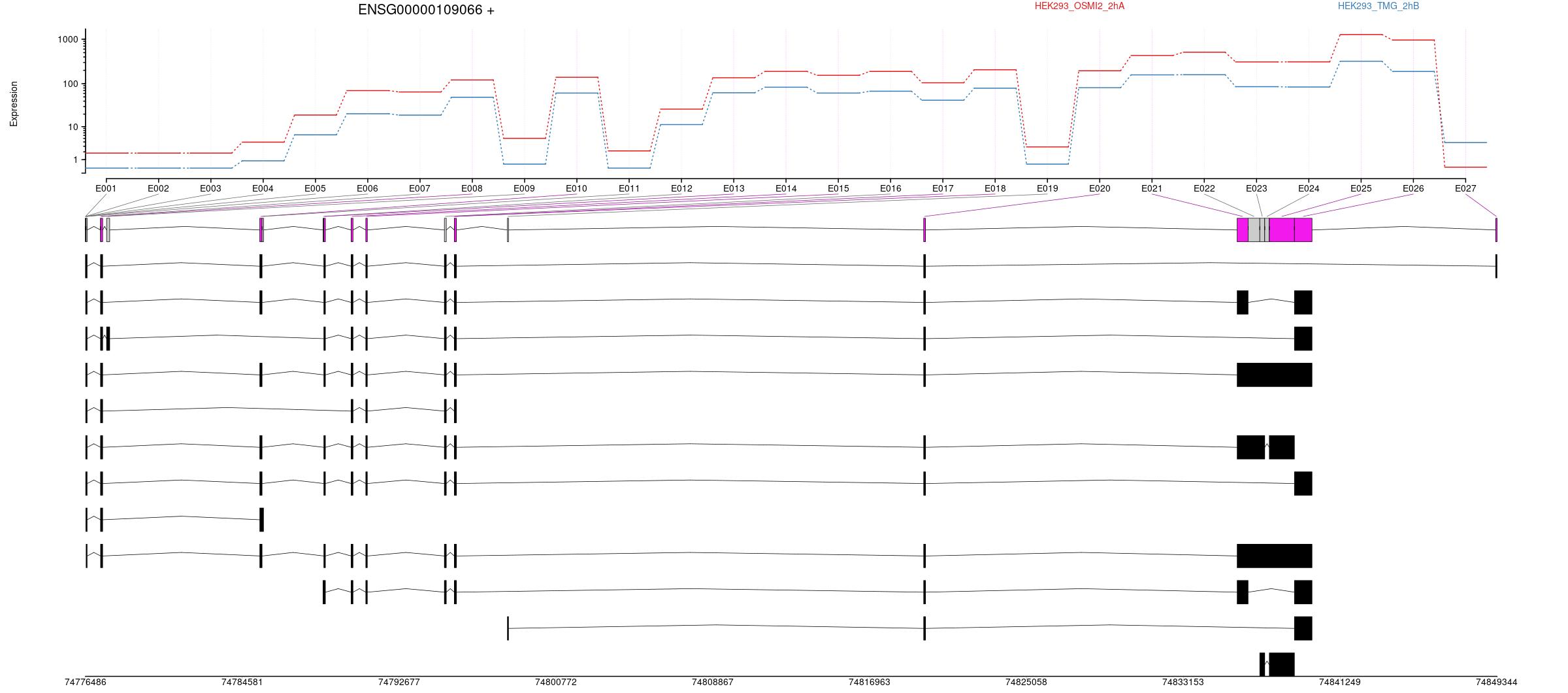Click exon label E011
Image resolution: width=1568 pixels, height=693 pixels.
pos(629,188)
